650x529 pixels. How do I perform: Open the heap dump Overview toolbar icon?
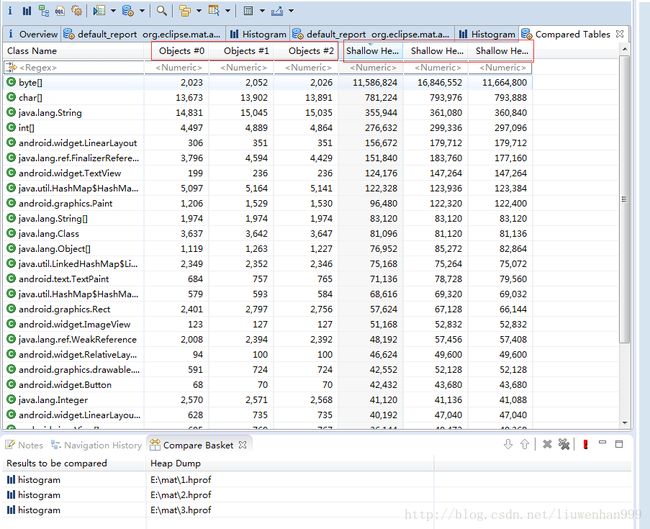click(10, 11)
